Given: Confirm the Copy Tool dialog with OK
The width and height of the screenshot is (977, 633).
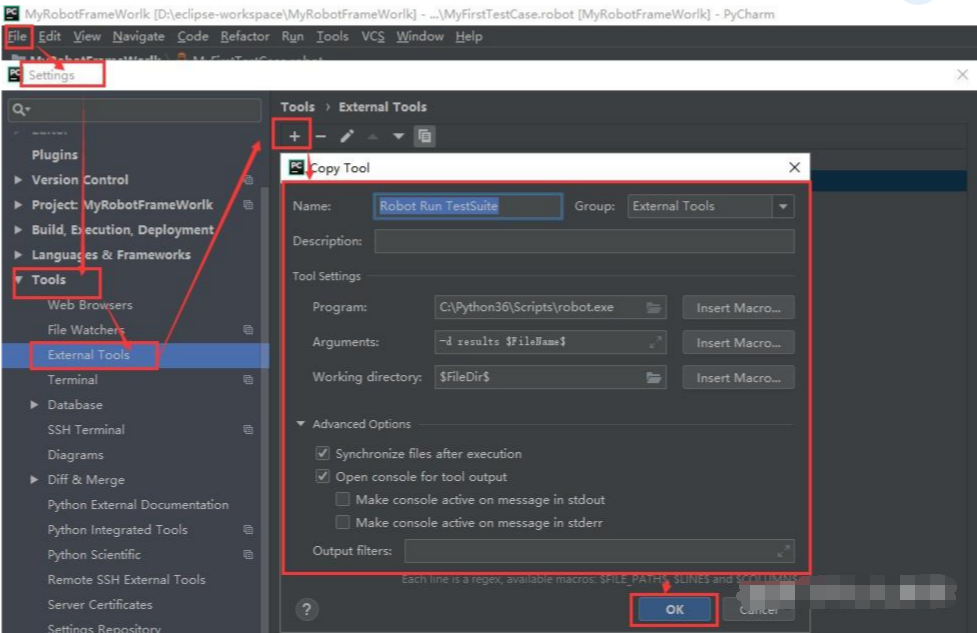Looking at the screenshot, I should (673, 608).
